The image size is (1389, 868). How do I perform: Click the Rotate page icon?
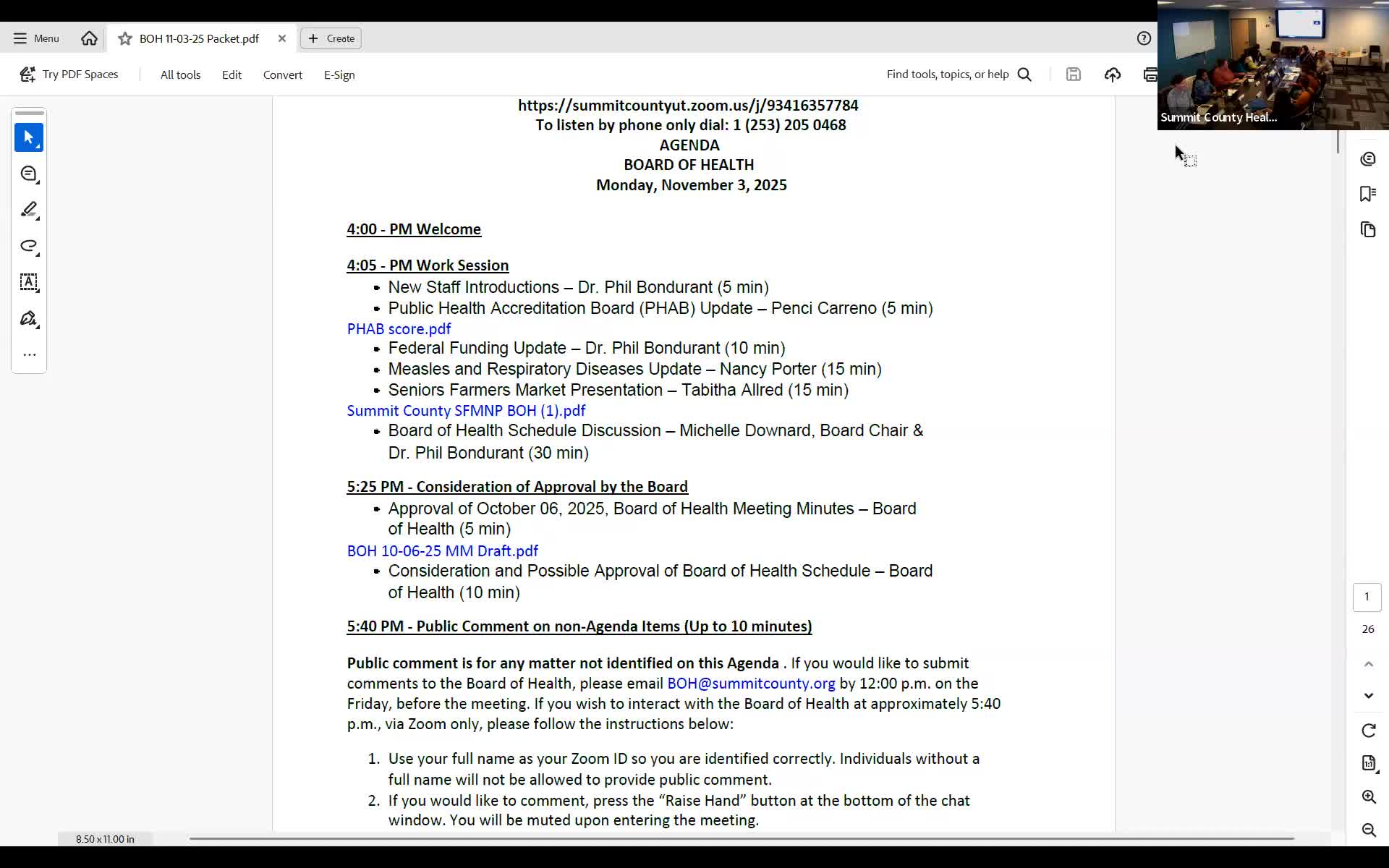click(1368, 731)
